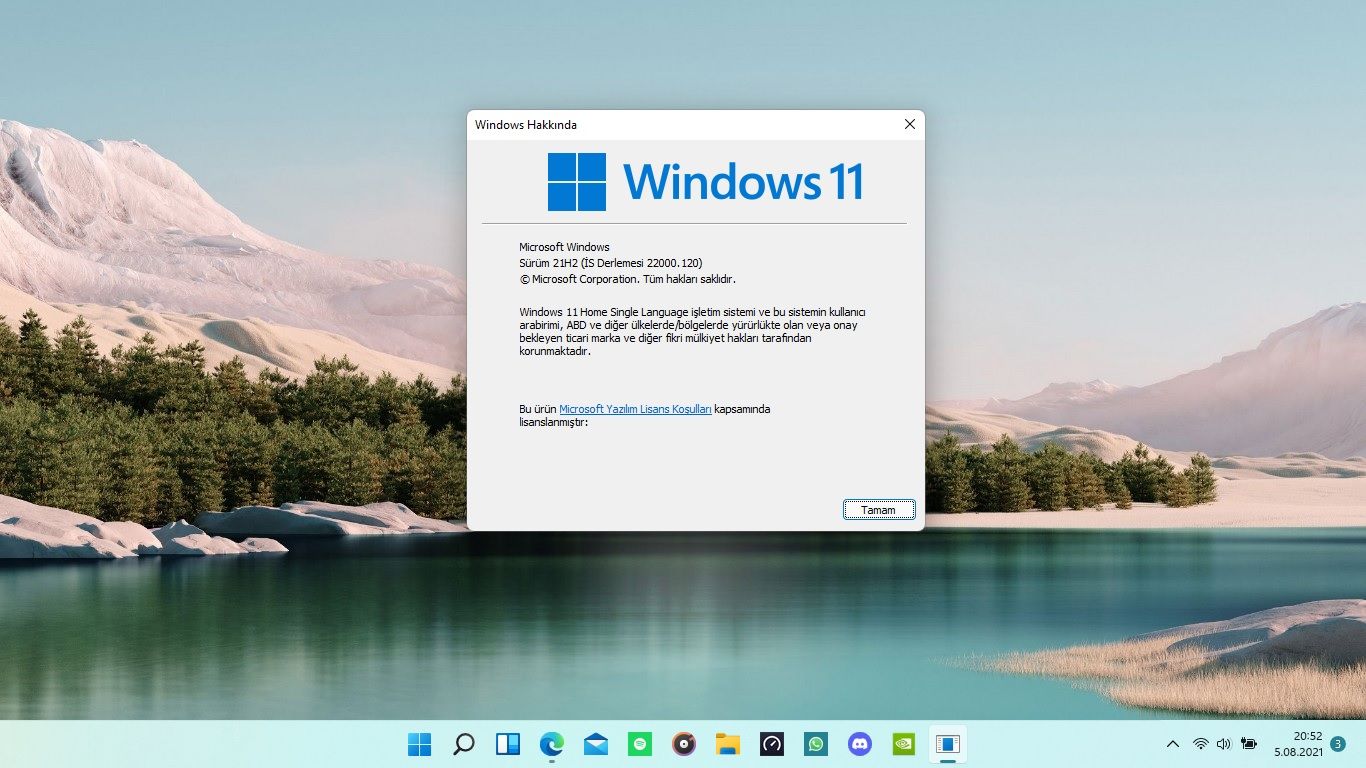1366x768 pixels.
Task: Click the Microsoft Corporation copyright line
Action: [627, 279]
